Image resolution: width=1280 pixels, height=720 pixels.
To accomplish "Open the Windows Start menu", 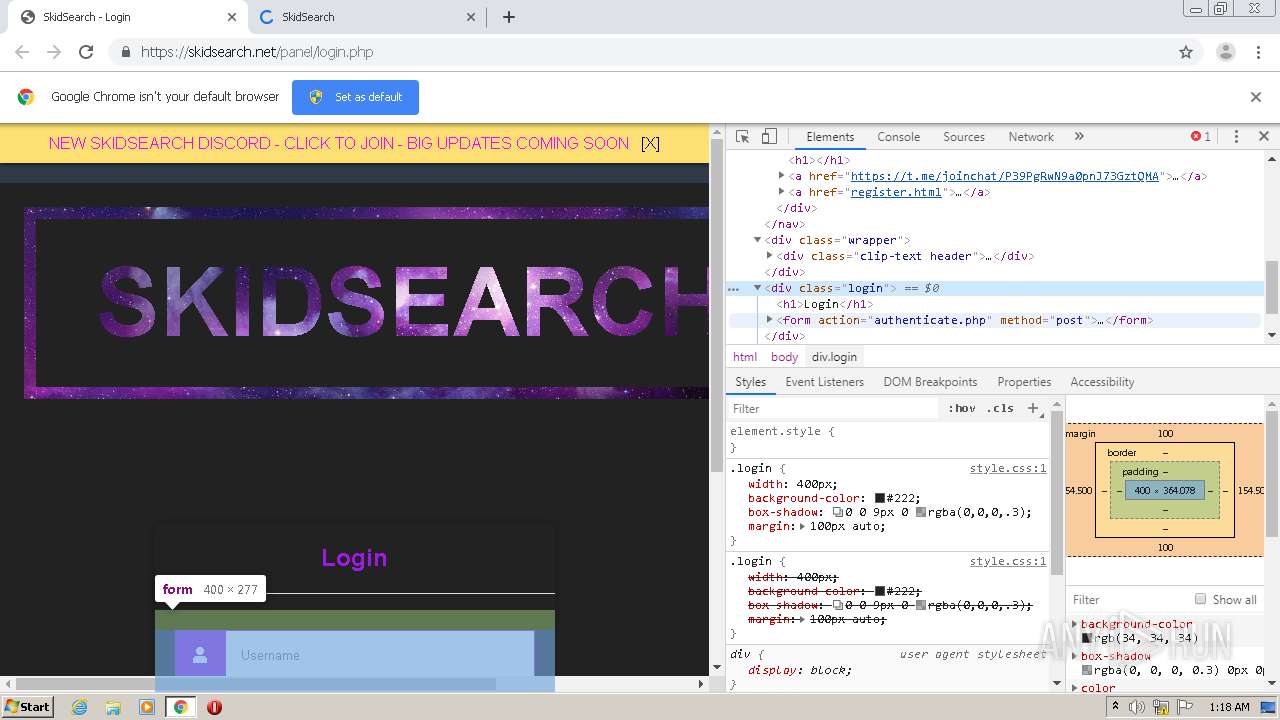I will 27,707.
